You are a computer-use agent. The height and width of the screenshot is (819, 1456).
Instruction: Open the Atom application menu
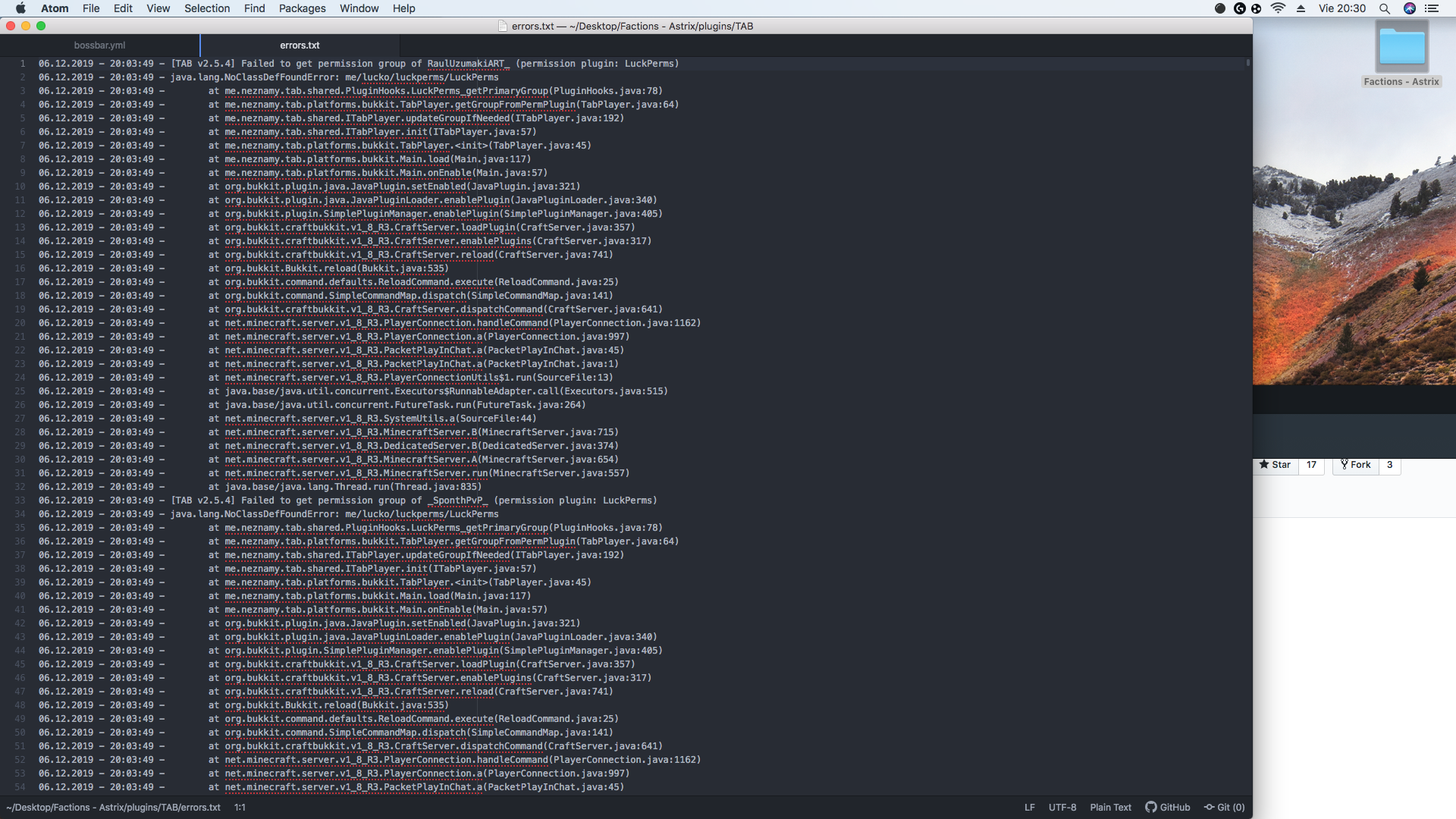point(55,8)
